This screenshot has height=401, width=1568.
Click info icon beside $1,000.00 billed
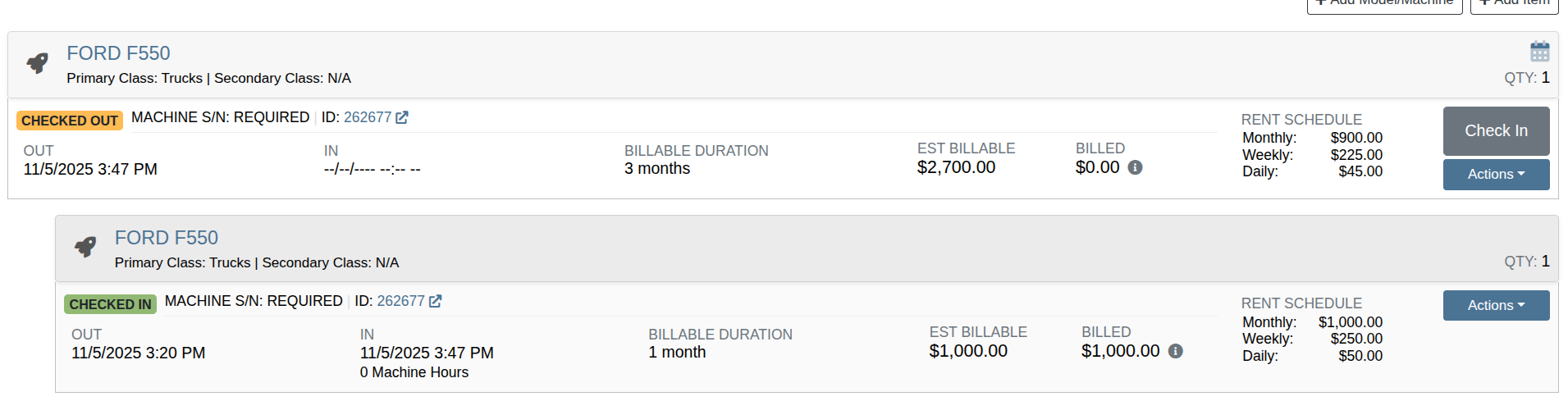pos(1175,351)
